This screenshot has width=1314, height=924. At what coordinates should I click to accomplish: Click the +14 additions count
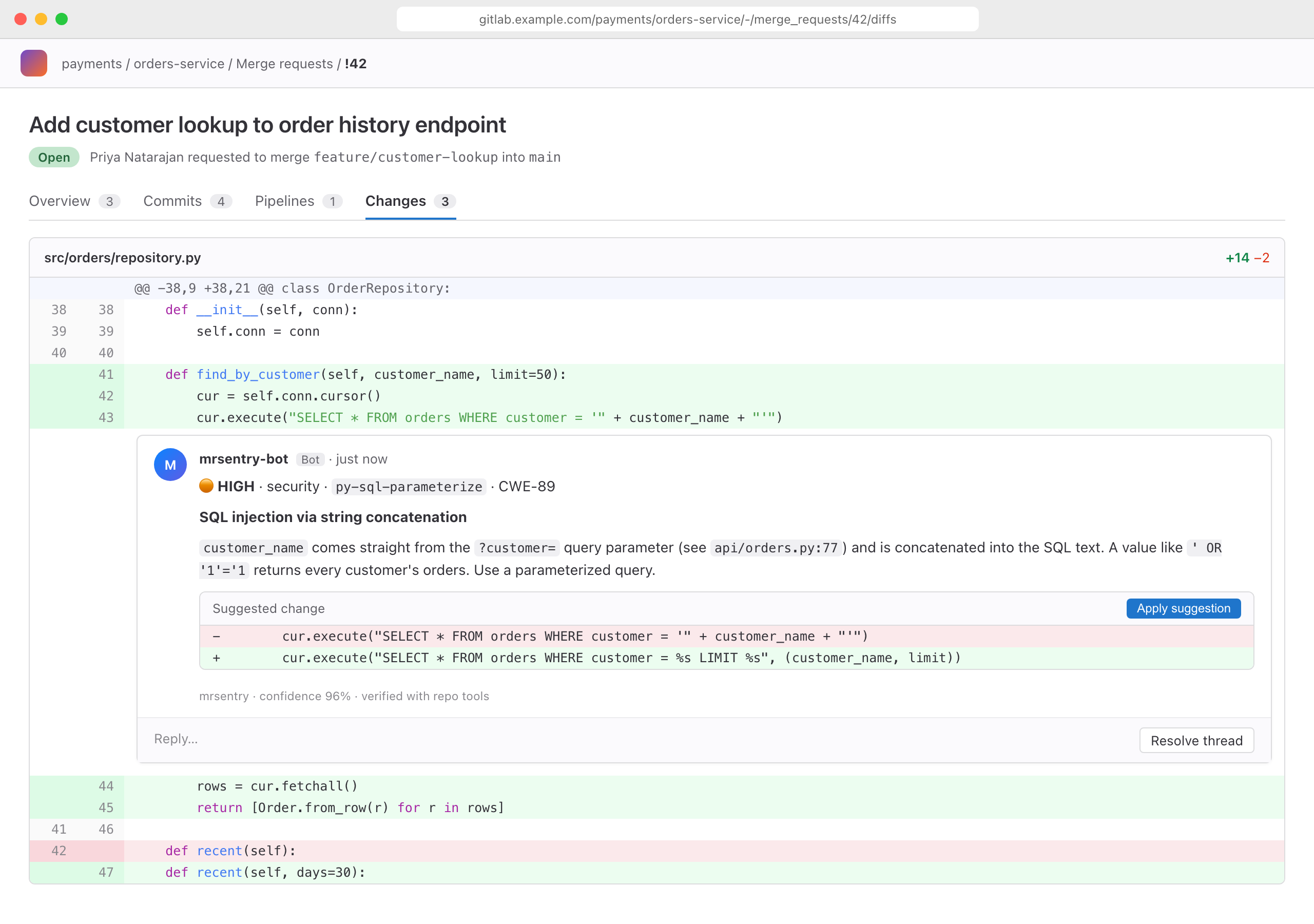point(1238,258)
